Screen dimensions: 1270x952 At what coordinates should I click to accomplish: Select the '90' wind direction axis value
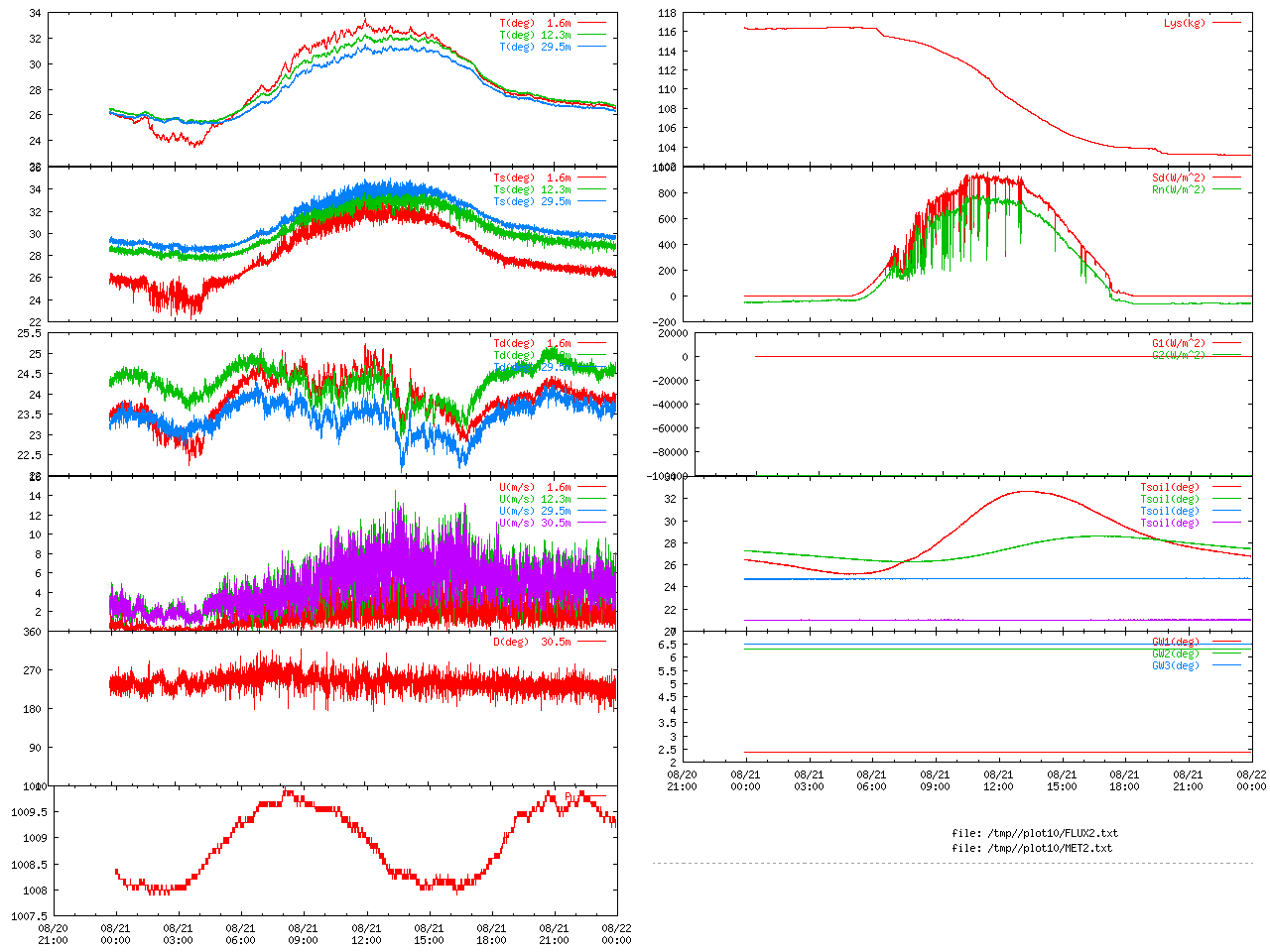pyautogui.click(x=36, y=748)
